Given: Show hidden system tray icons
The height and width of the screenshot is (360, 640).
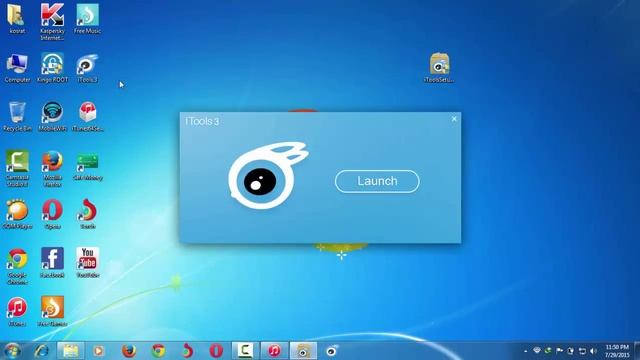Looking at the screenshot, I should 525,351.
